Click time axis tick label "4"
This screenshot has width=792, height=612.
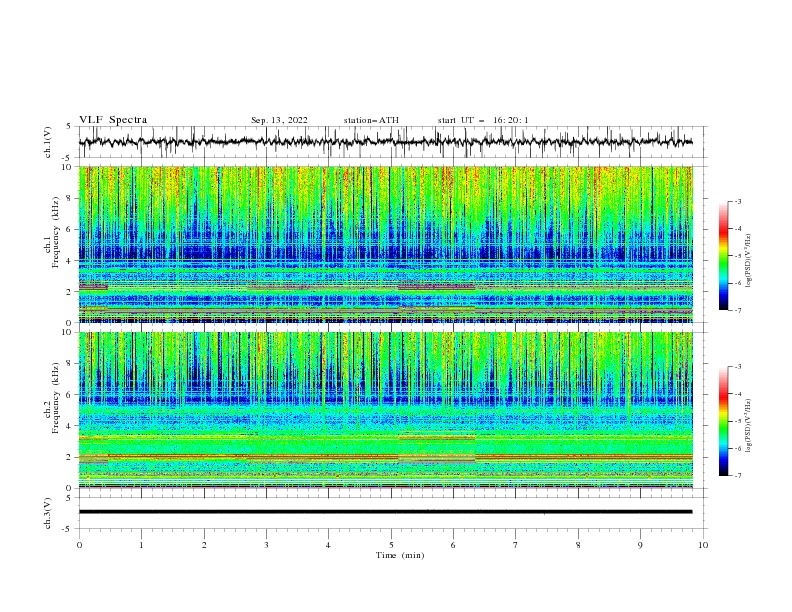pyautogui.click(x=328, y=545)
